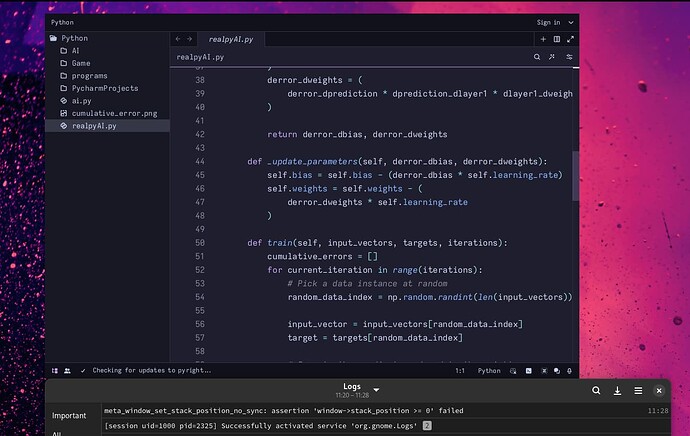
Task: Open the Sign in dropdown
Action: tap(552, 22)
